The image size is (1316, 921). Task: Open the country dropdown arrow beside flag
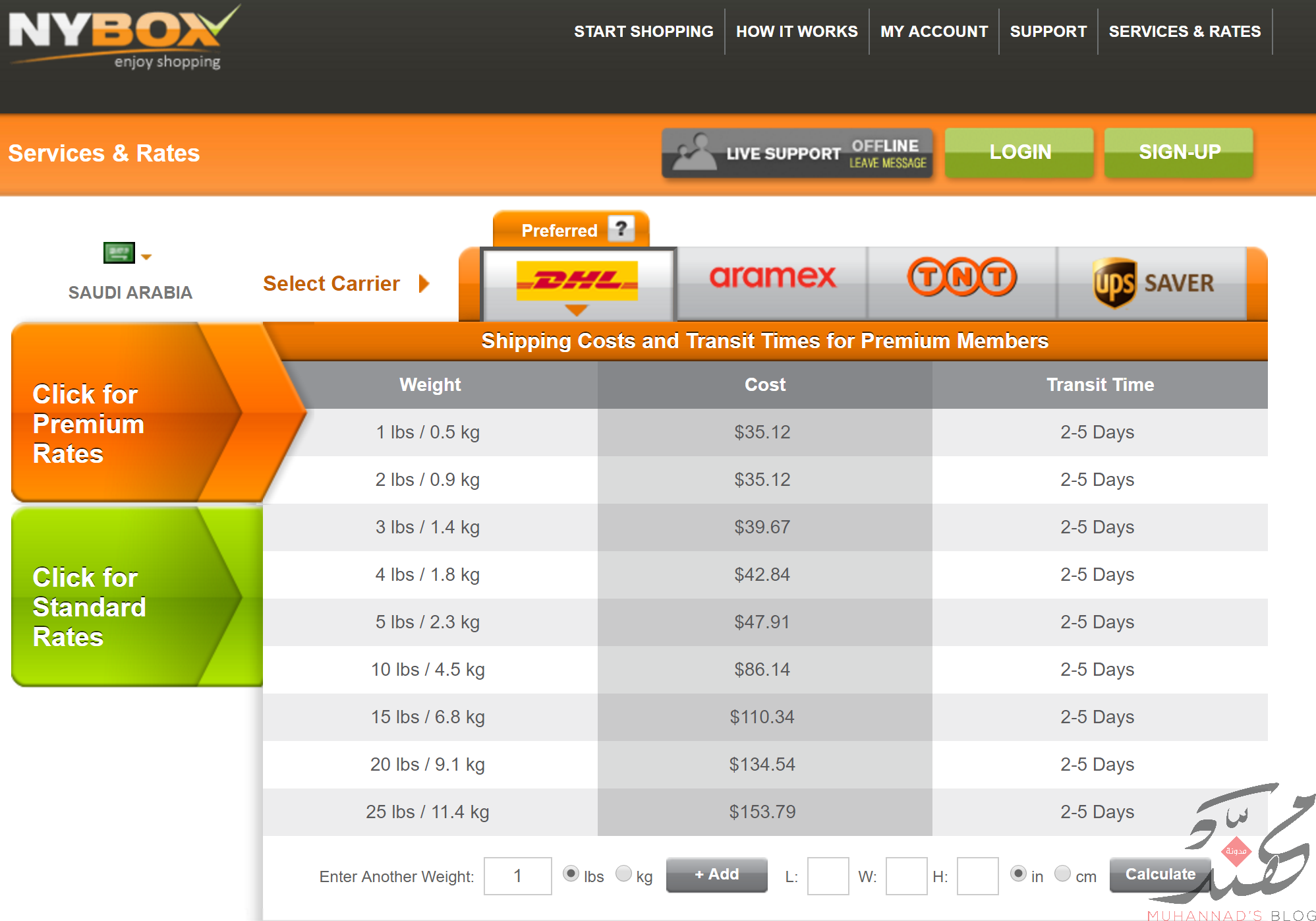(x=146, y=257)
